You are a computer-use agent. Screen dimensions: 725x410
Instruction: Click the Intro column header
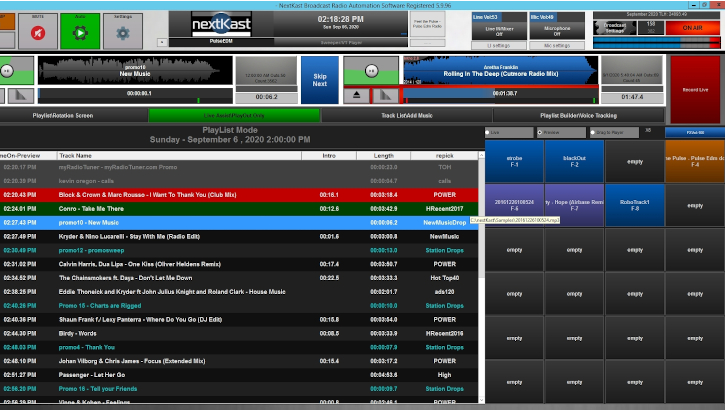click(329, 156)
